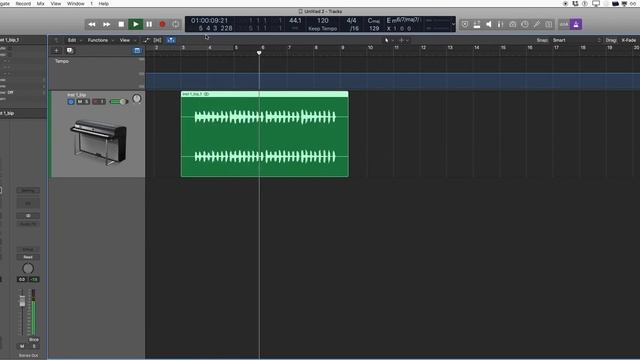Click the channel strip pan knob

28,269
